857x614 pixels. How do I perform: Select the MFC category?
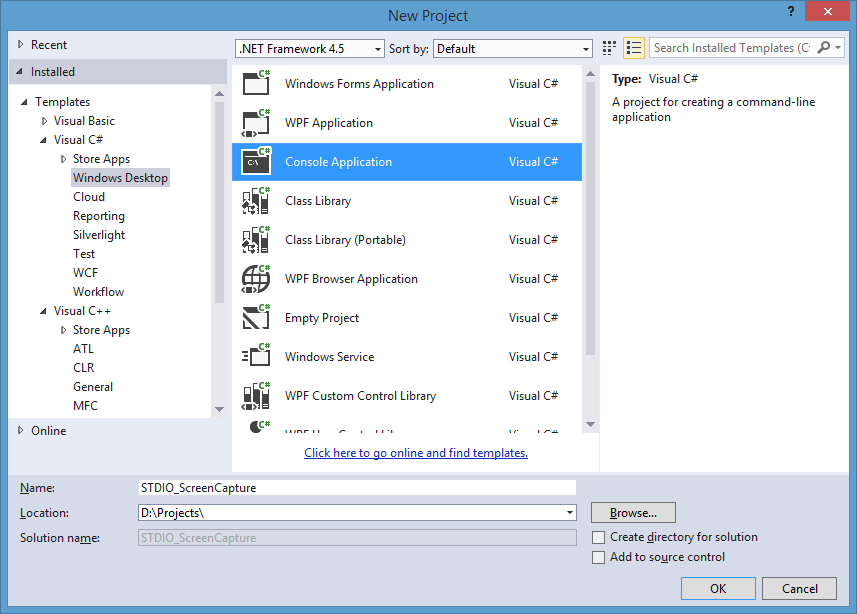point(86,406)
